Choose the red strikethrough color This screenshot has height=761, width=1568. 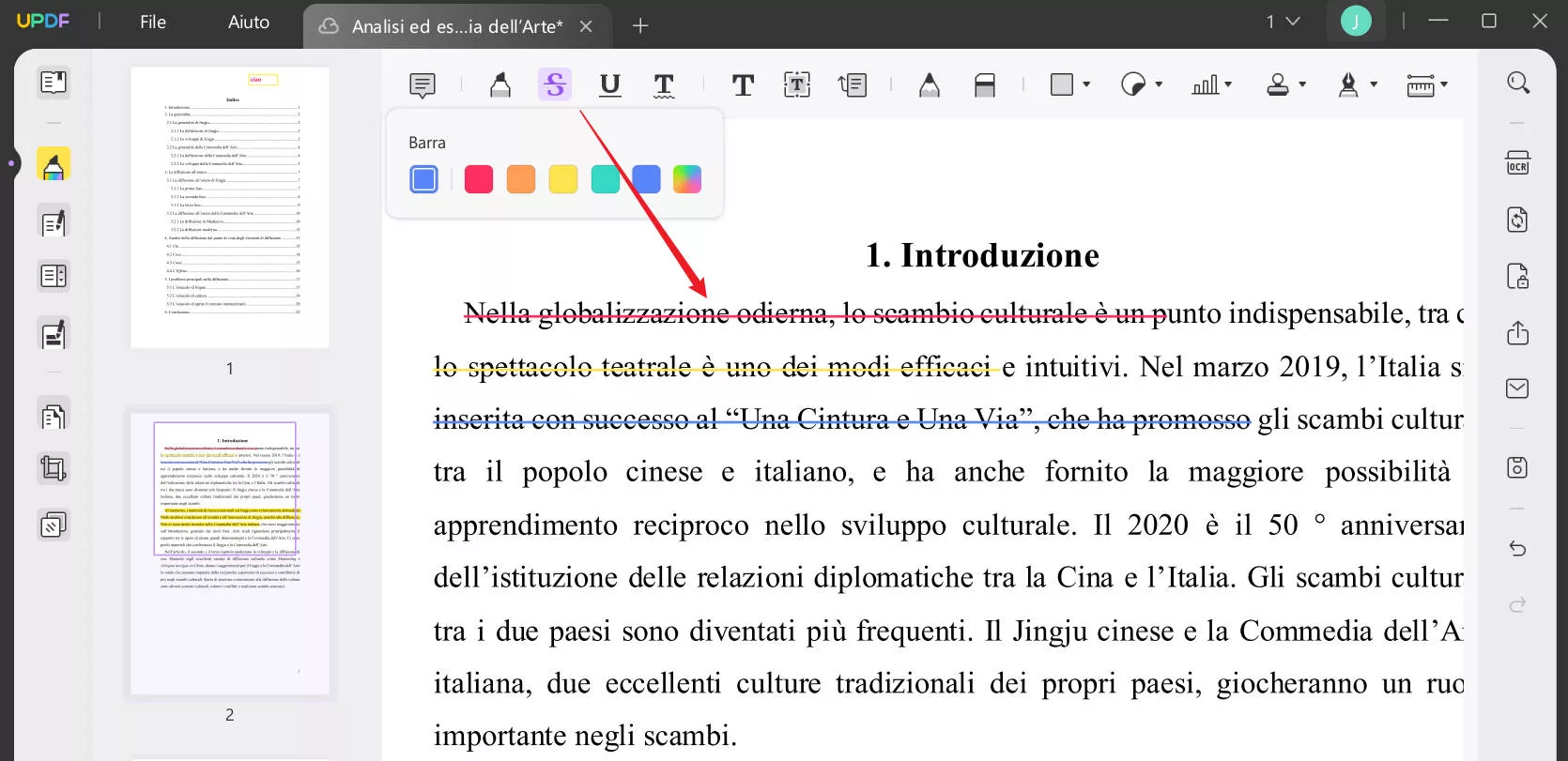(479, 179)
